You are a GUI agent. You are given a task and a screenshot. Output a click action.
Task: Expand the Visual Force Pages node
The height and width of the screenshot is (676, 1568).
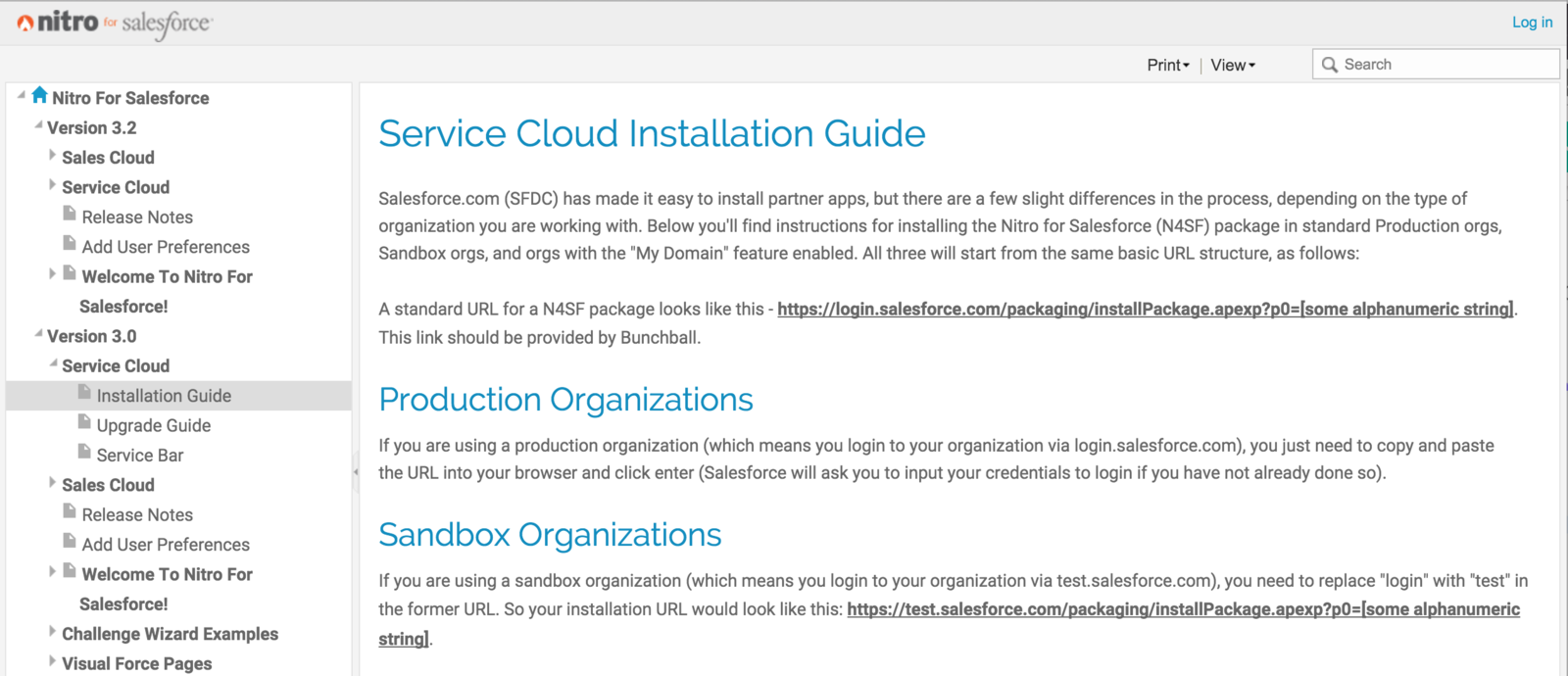point(52,660)
